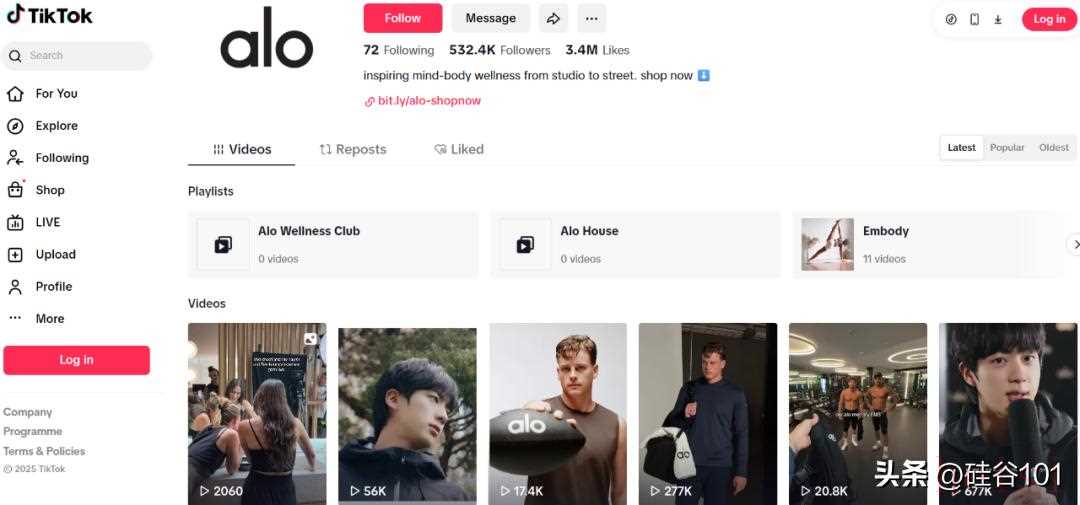The width and height of the screenshot is (1080, 505).
Task: Follow the alo account
Action: point(403,19)
